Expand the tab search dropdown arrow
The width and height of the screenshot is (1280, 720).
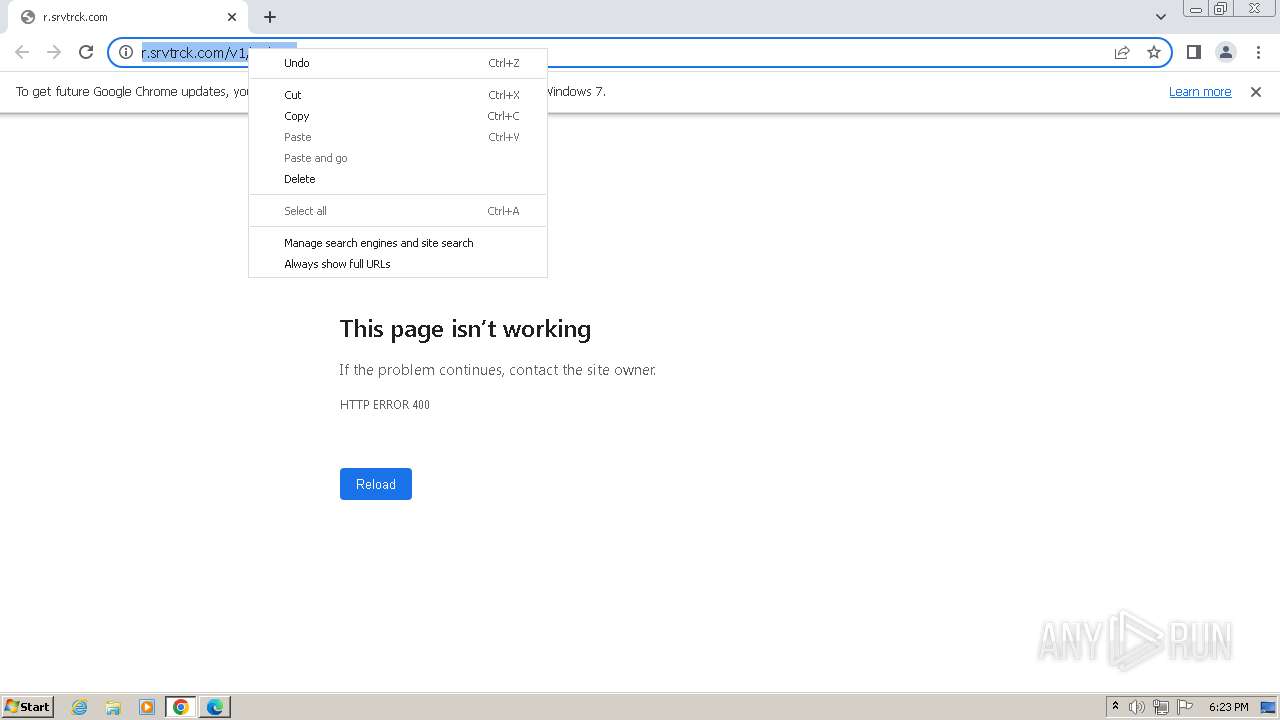click(1160, 17)
